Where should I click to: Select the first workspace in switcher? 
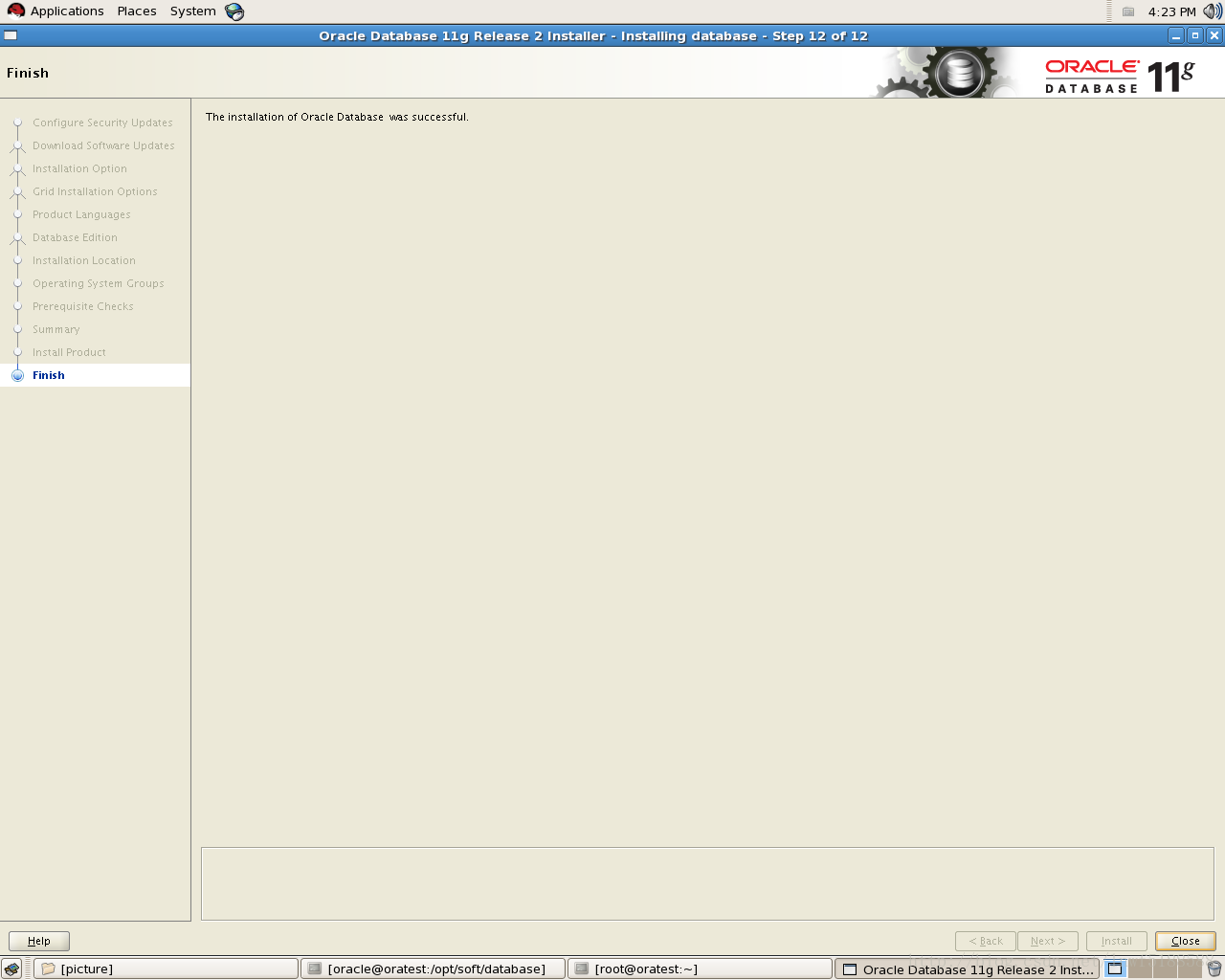(x=1115, y=969)
